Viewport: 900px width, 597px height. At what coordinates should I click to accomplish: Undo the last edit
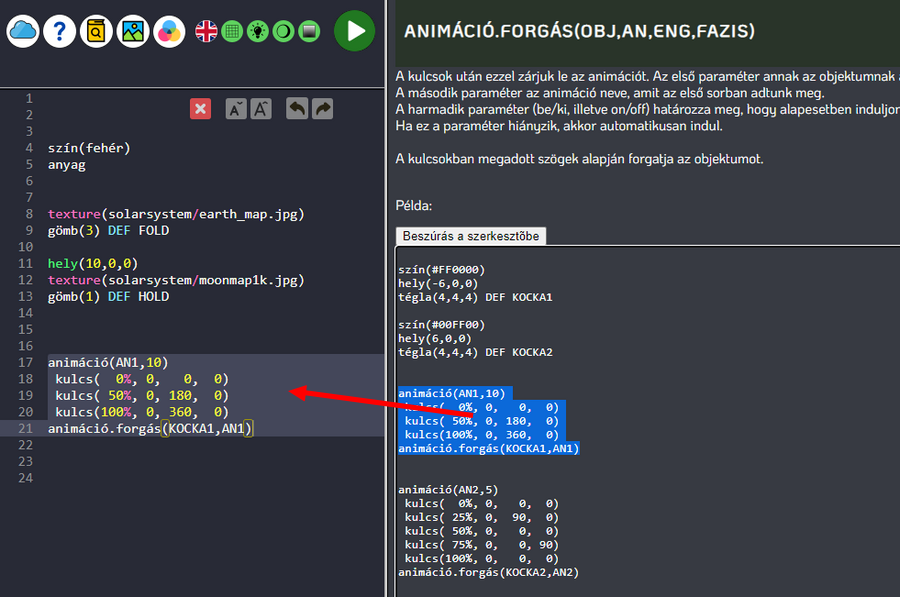297,109
